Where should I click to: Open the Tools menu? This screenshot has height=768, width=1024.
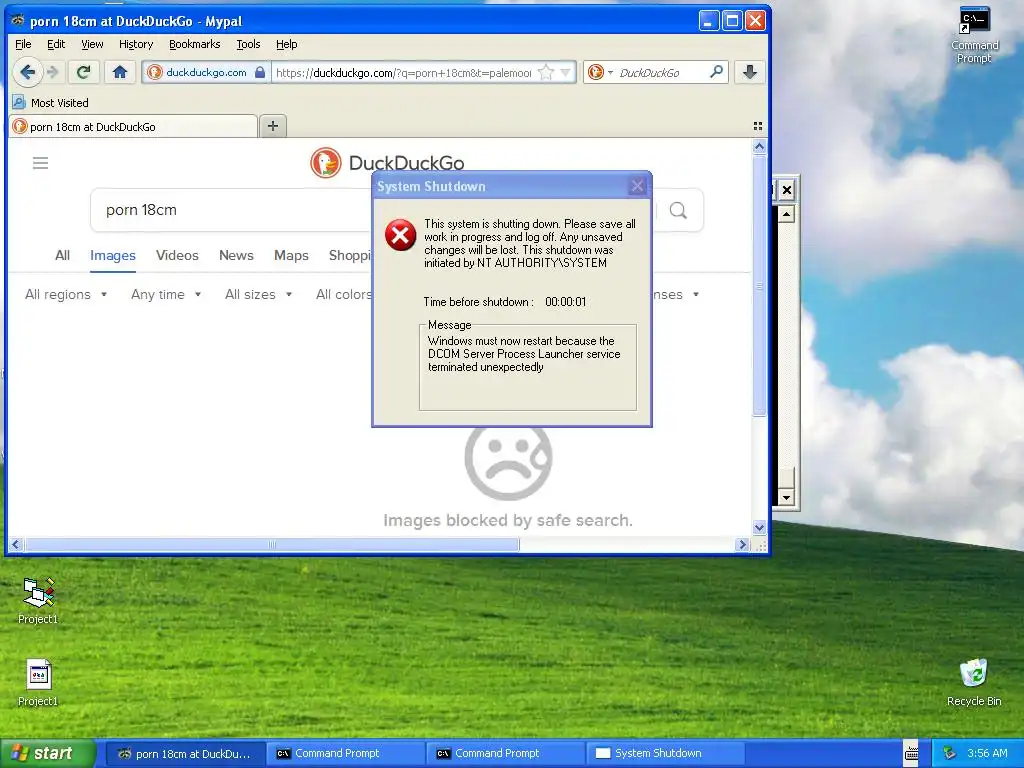248,44
